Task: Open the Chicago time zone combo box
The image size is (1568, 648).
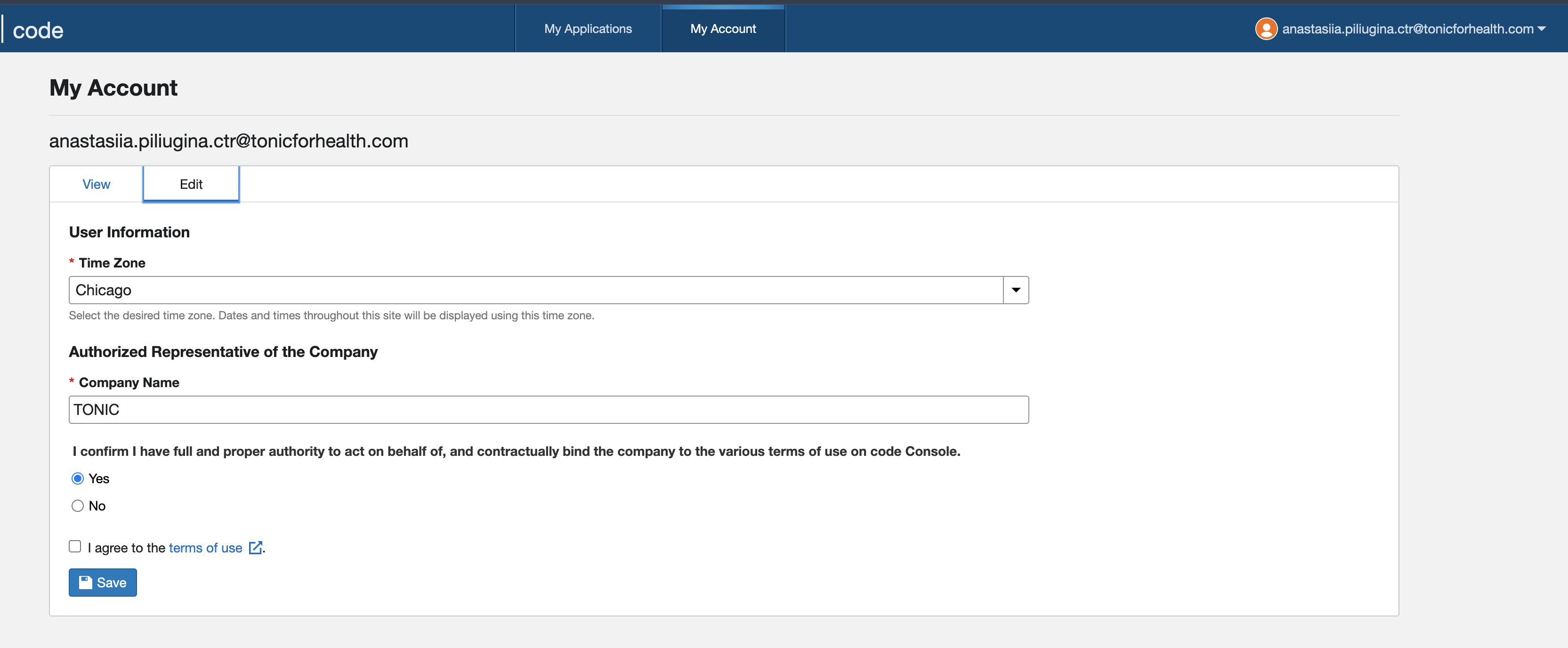Action: [536, 290]
